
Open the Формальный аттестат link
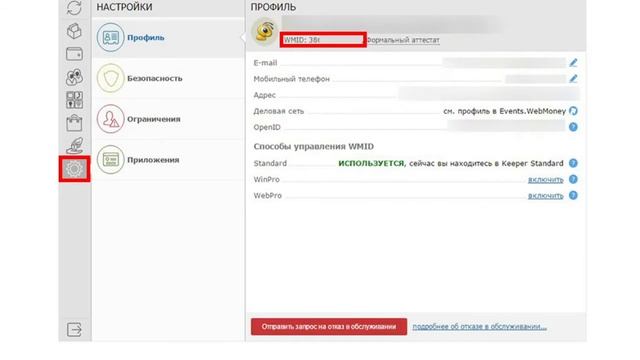pos(403,40)
